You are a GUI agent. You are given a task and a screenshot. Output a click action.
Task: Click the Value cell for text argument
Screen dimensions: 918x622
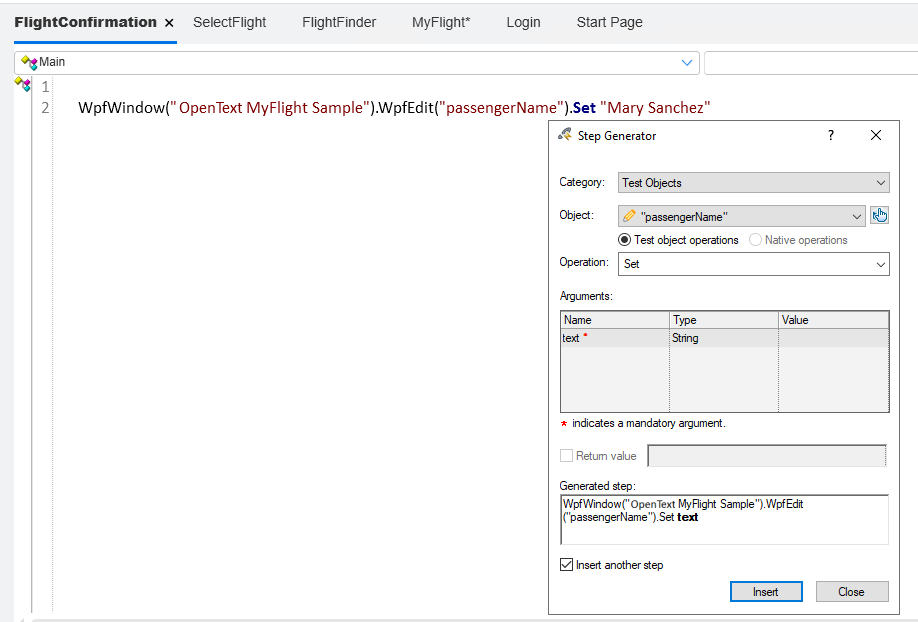[x=833, y=338]
